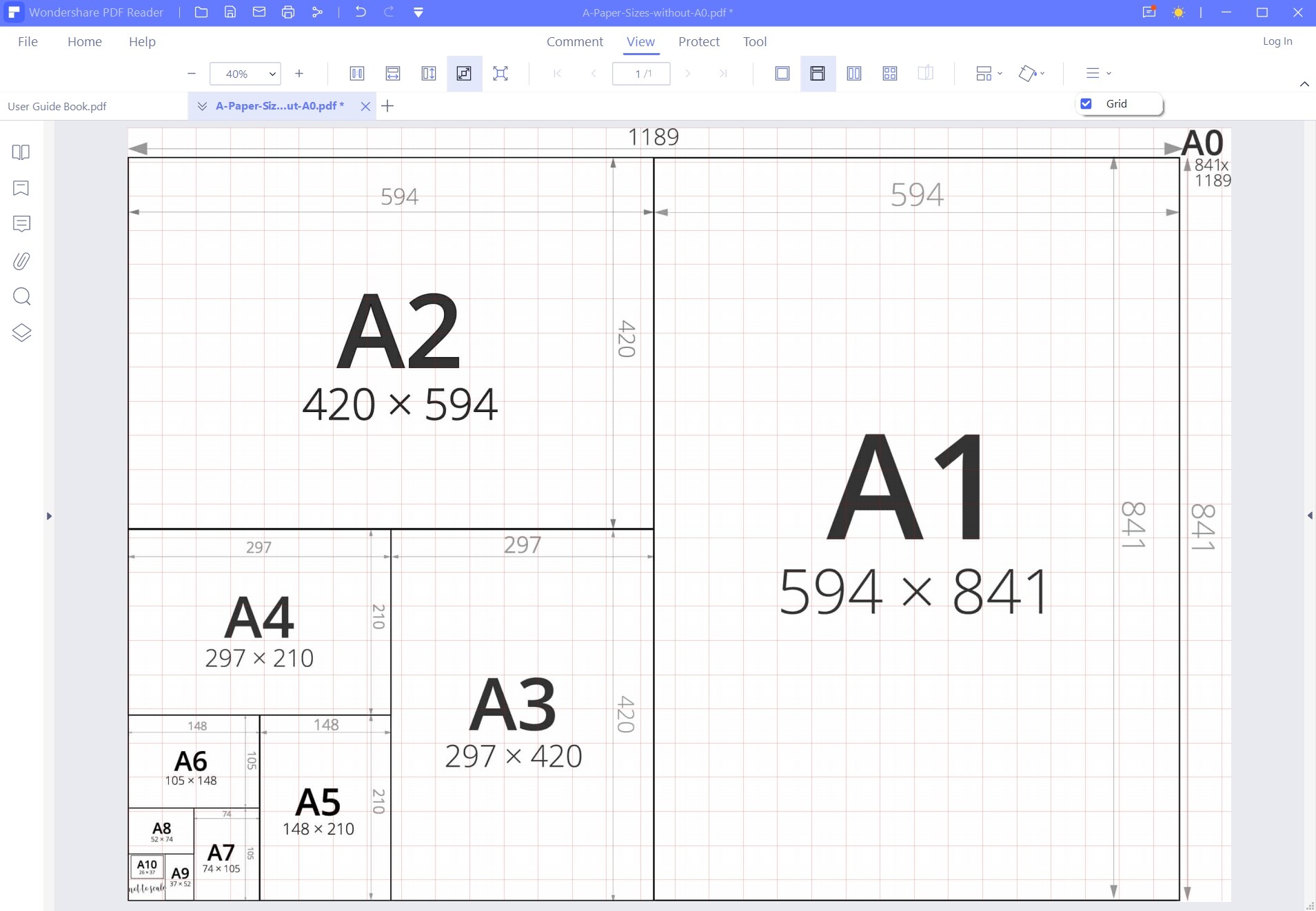Image resolution: width=1316 pixels, height=911 pixels.
Task: Open the hamburger options dropdown
Action: point(1099,74)
